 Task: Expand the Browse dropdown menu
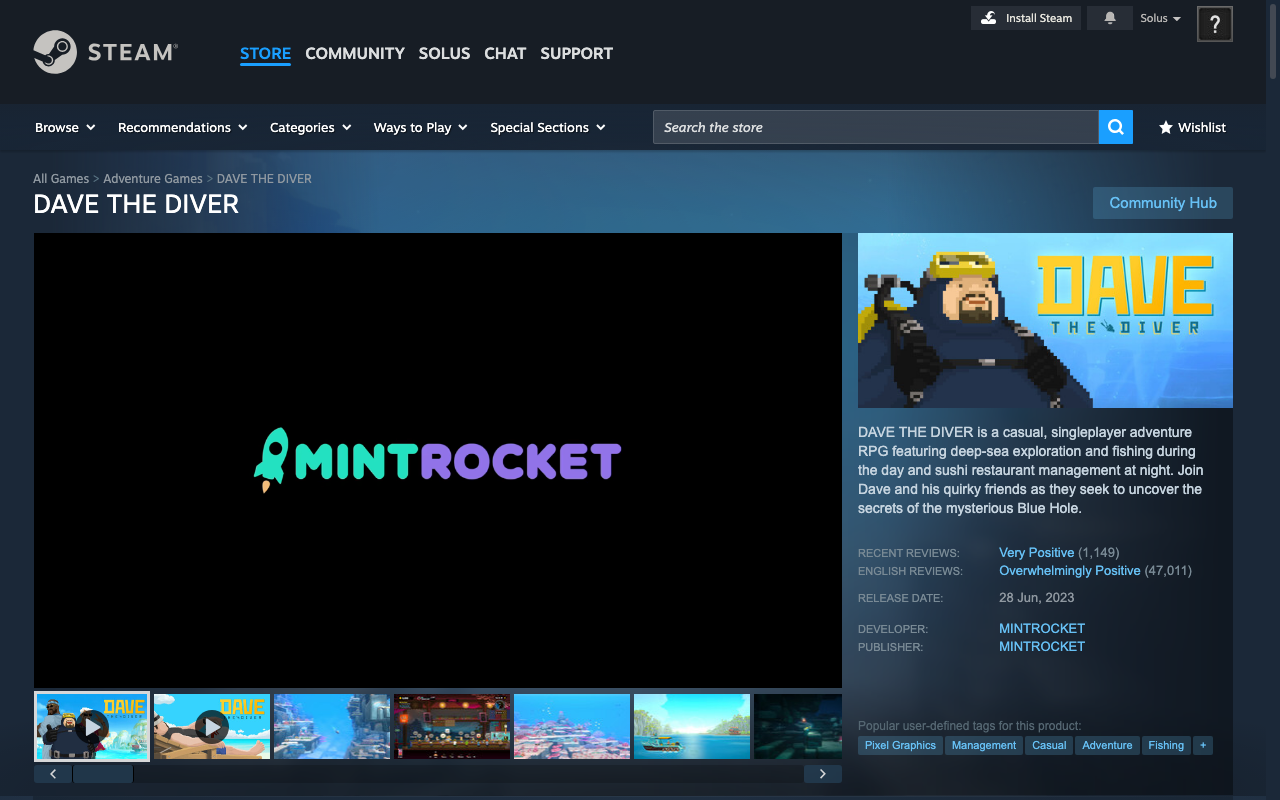tap(65, 127)
